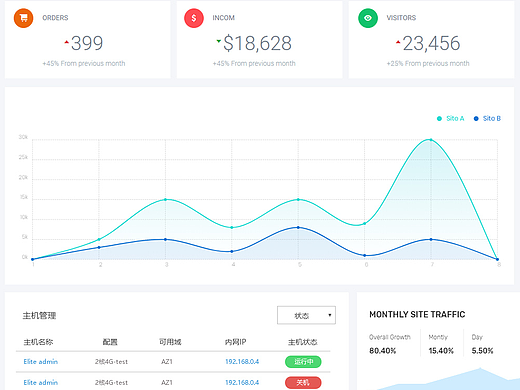Click the Site A data point at 3

pos(165,199)
